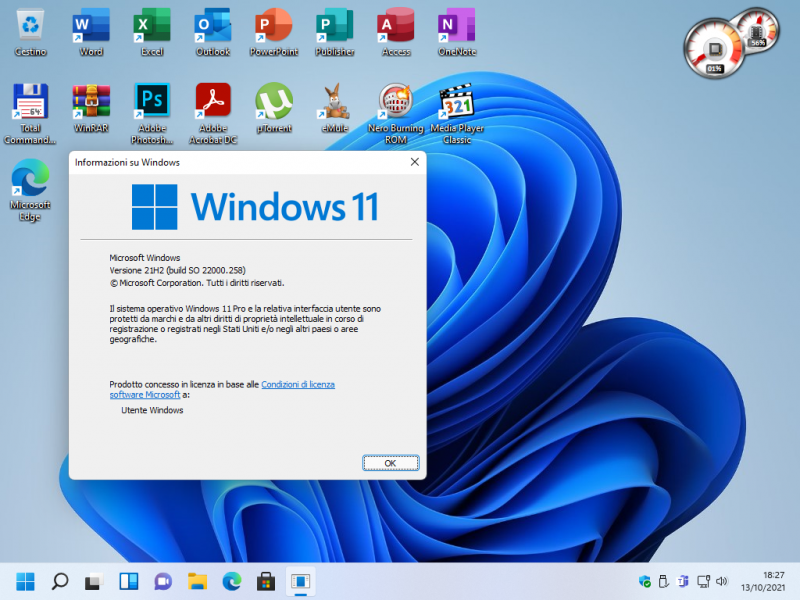Open Media Player Classic
Viewport: 800px width, 600px height.
tap(456, 103)
